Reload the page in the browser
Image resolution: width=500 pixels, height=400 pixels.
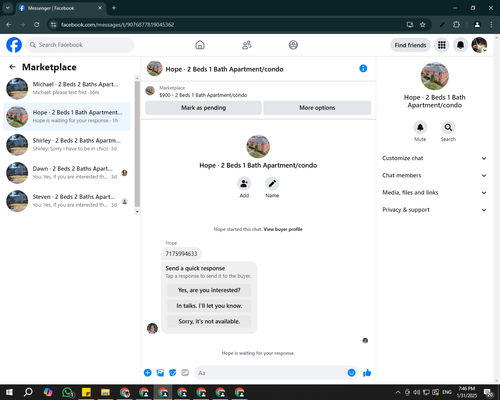(x=37, y=25)
